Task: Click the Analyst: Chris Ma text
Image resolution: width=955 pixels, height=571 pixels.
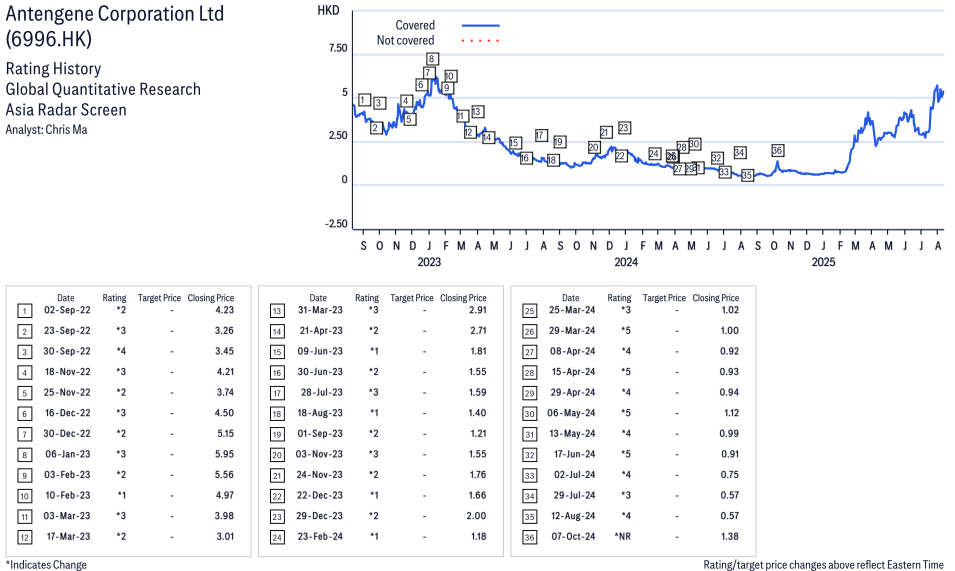Action: 46,130
